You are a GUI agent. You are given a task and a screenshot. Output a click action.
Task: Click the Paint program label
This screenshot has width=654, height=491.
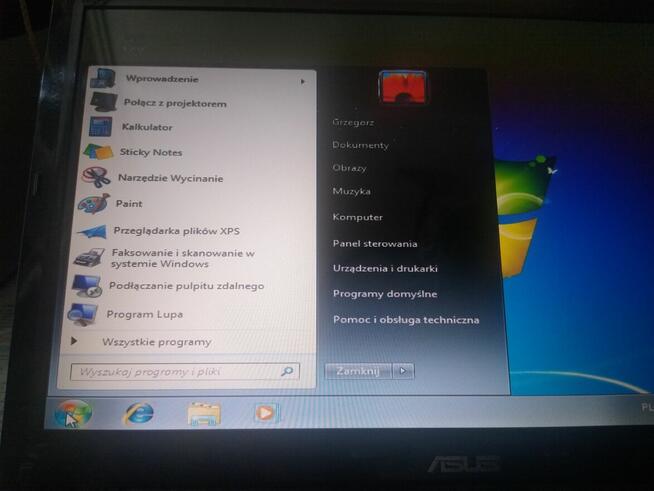(x=129, y=204)
